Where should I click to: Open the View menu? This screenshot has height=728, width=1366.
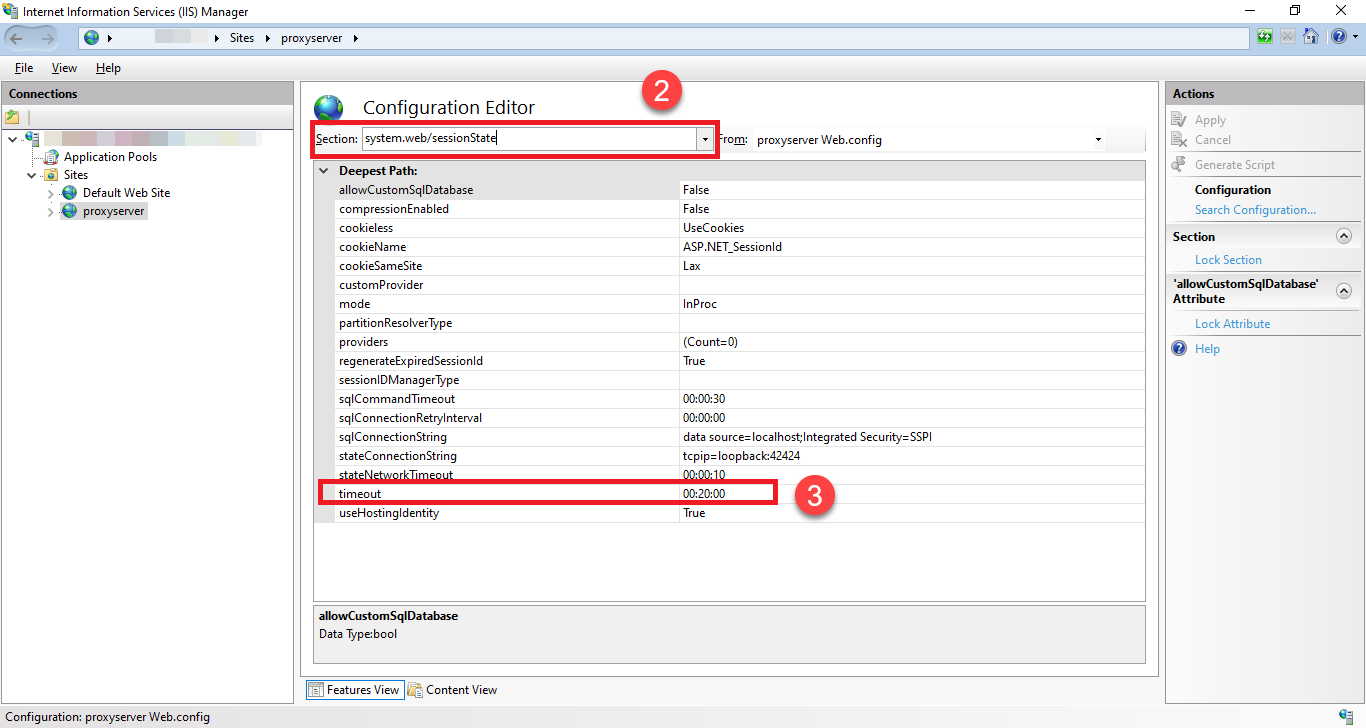[x=64, y=68]
